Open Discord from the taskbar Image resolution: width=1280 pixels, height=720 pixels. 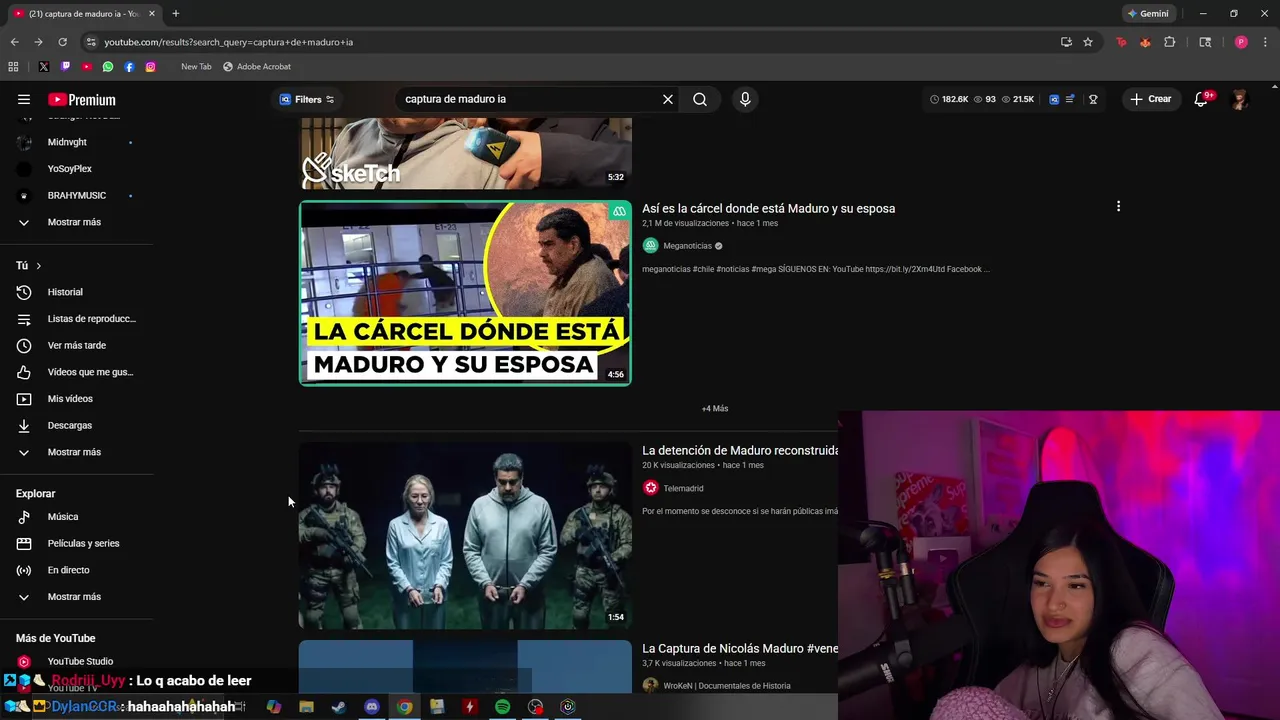(372, 707)
